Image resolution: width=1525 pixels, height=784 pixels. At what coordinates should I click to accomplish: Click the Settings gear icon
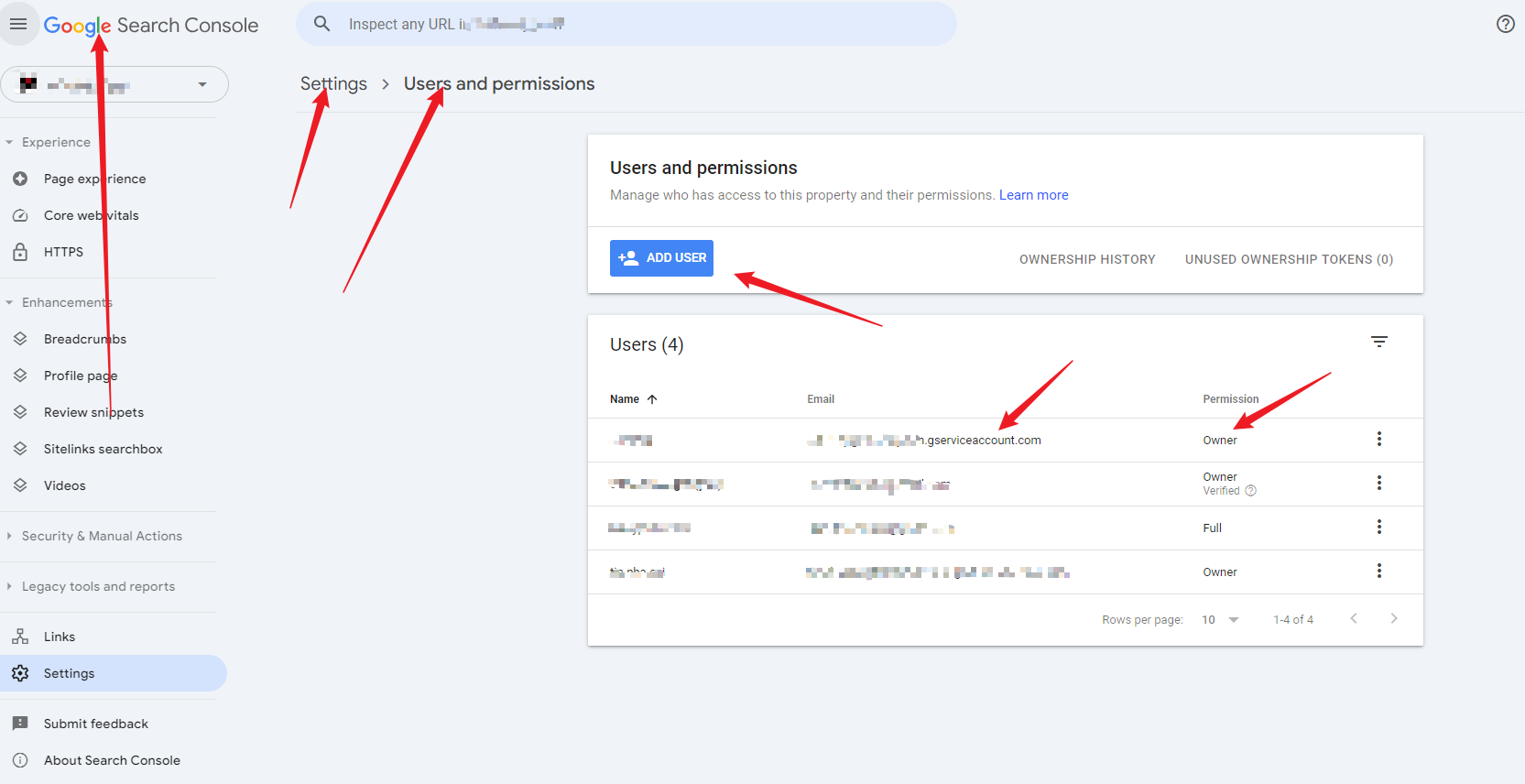[20, 673]
